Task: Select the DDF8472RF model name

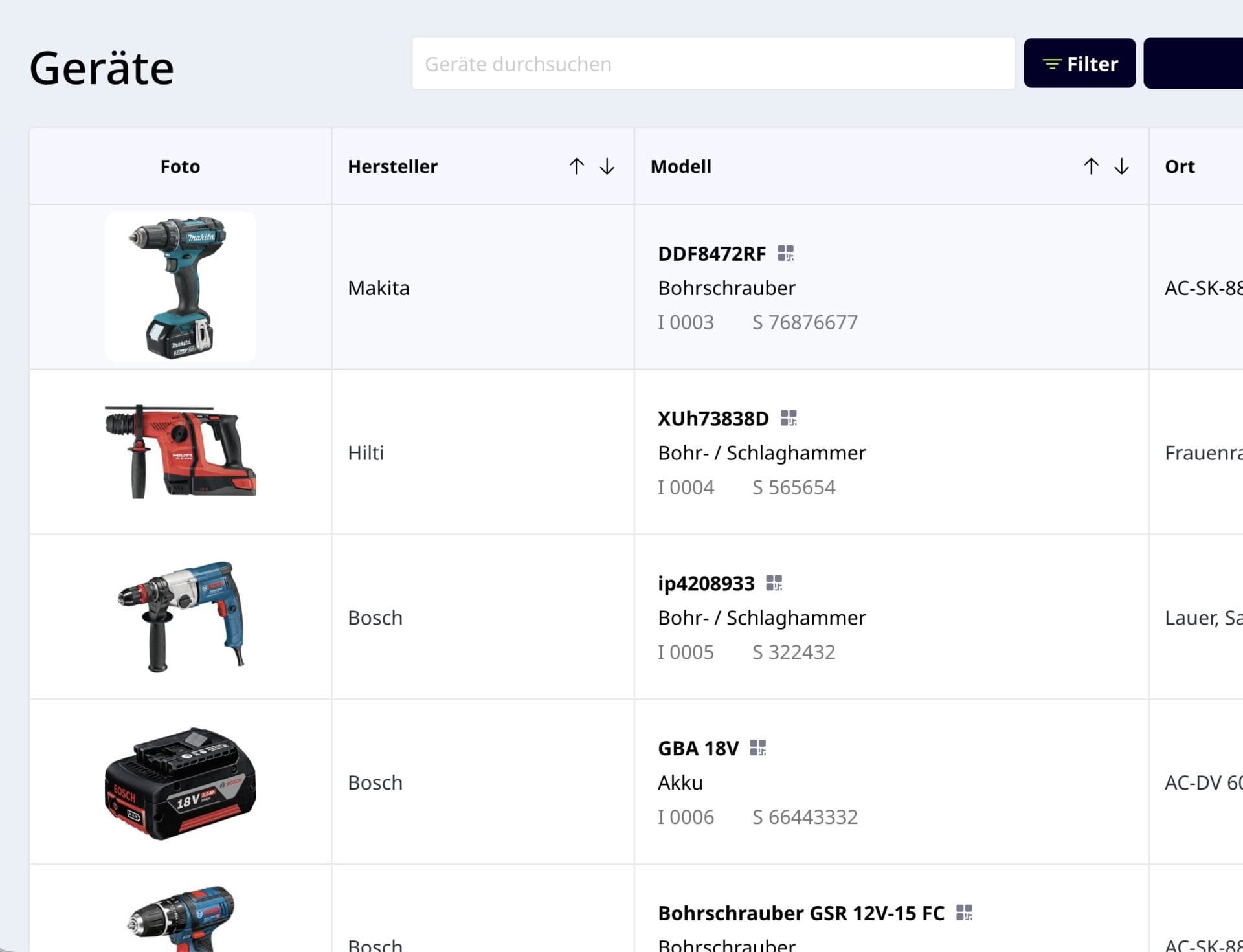Action: click(x=711, y=254)
